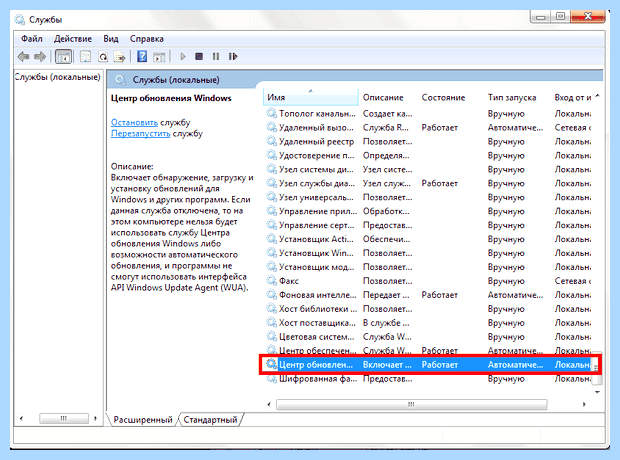Sort by the Вход от и column header
This screenshot has height=460, width=620.
click(x=573, y=97)
